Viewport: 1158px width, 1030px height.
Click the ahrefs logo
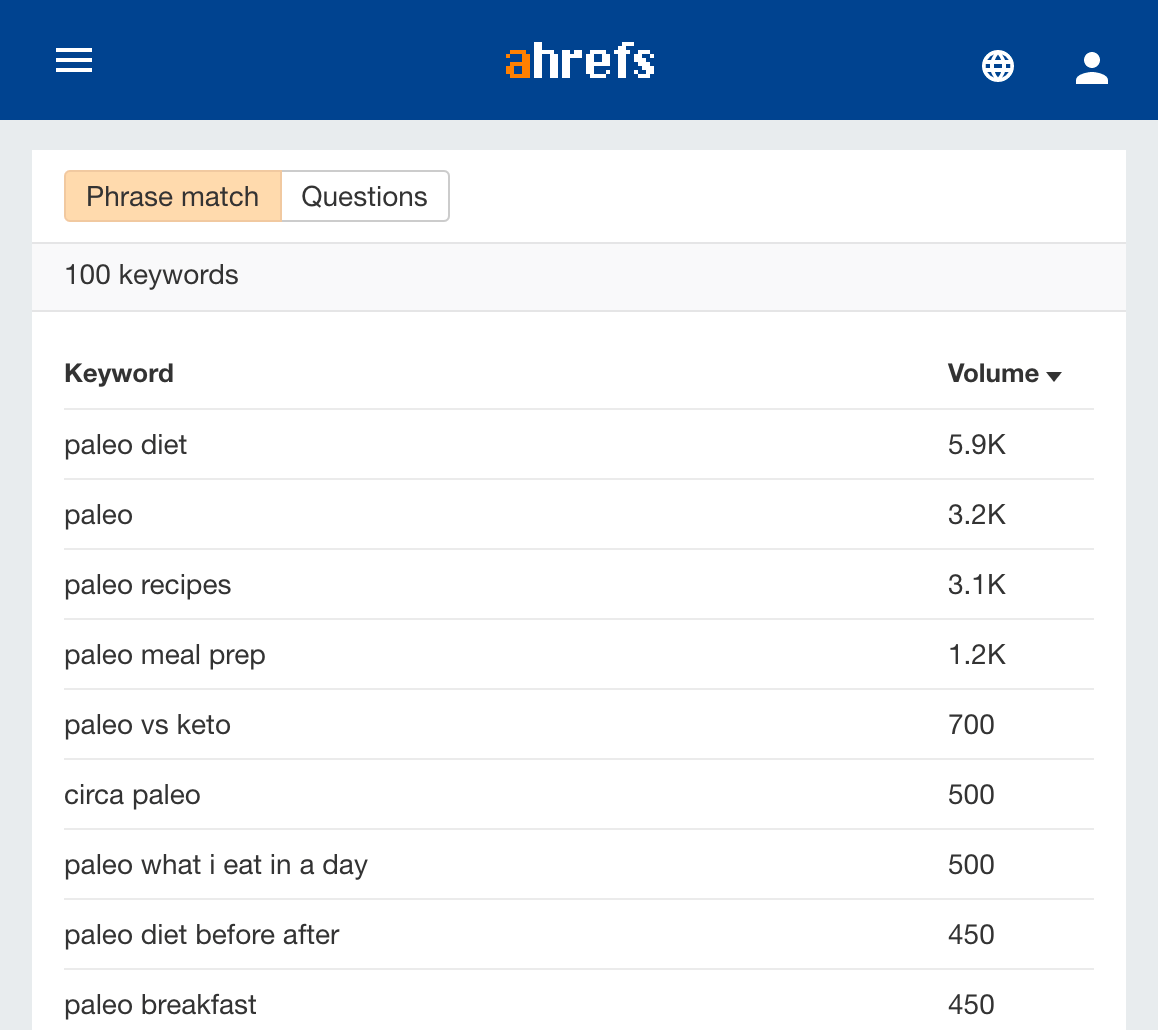point(580,61)
